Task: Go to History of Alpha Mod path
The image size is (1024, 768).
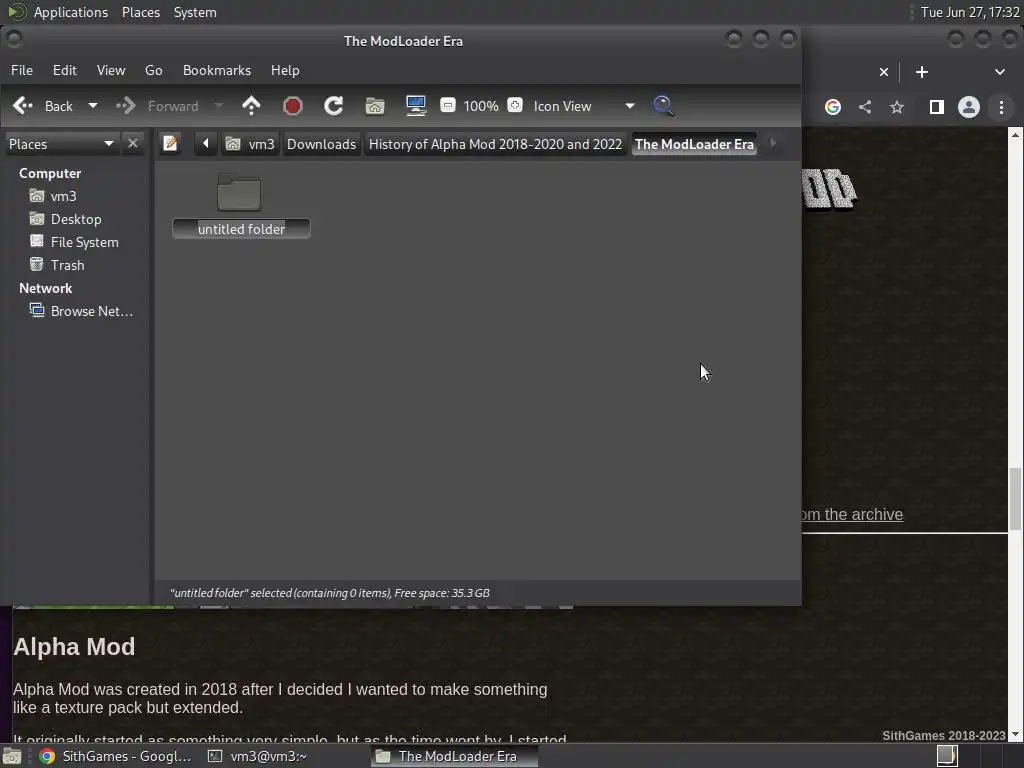Action: click(495, 144)
